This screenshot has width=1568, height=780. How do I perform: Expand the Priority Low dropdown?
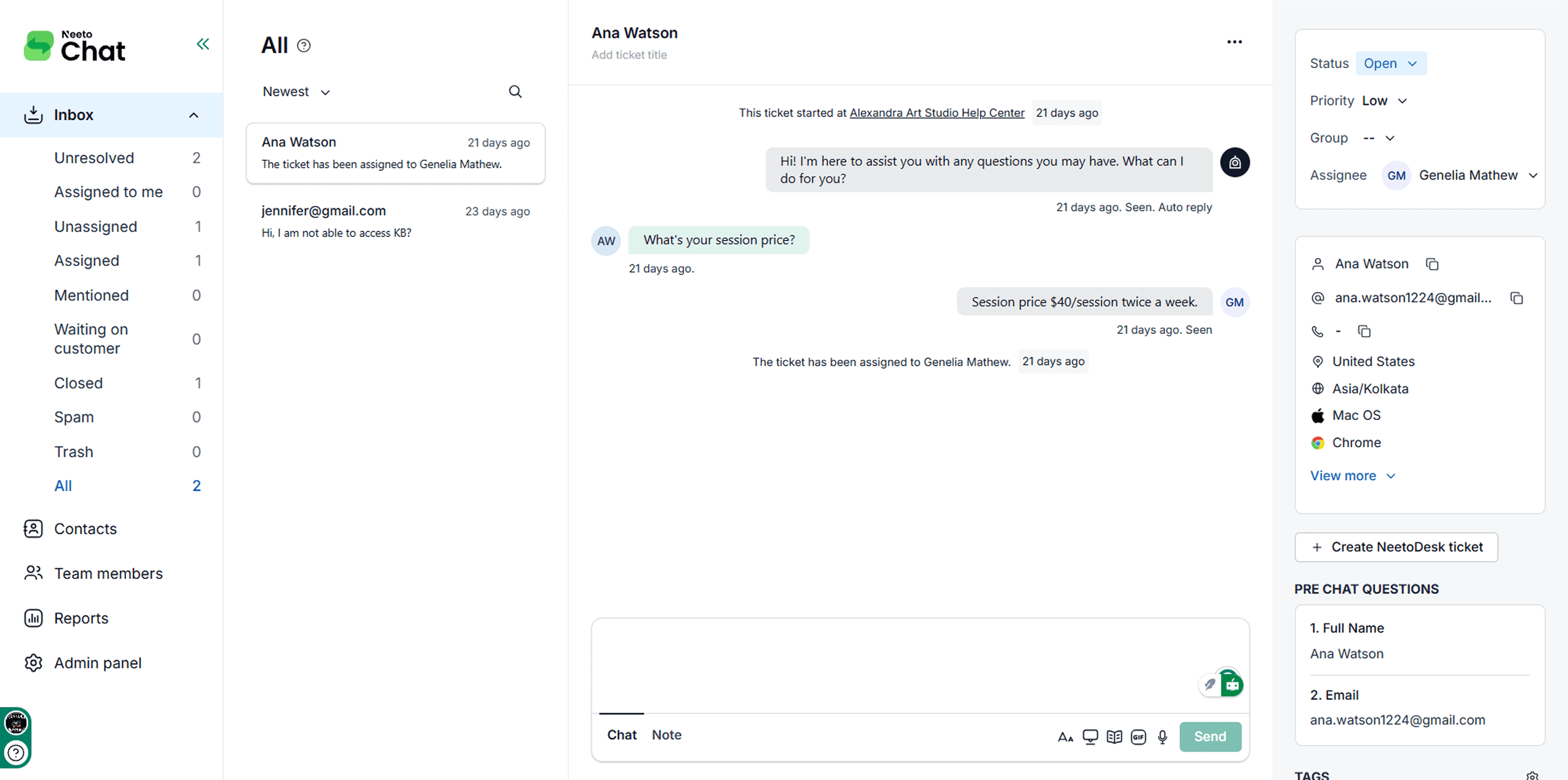[1384, 100]
